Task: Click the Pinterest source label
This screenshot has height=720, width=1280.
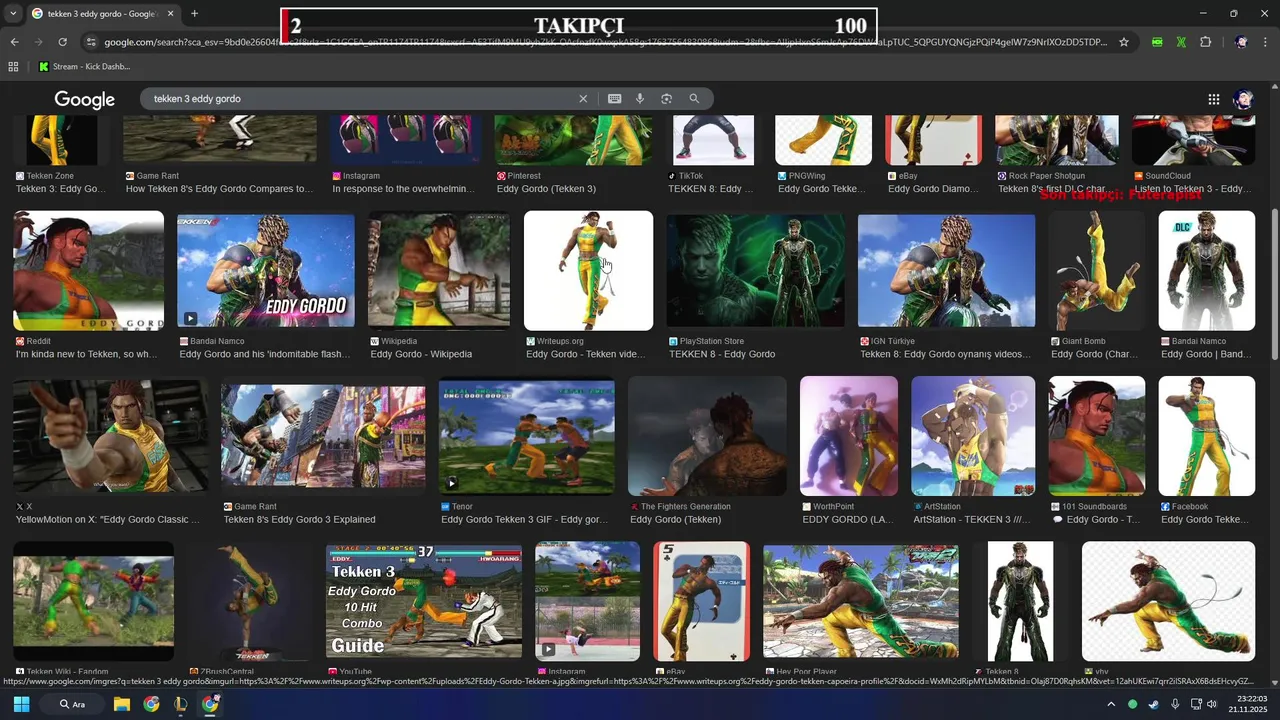Action: tap(524, 176)
